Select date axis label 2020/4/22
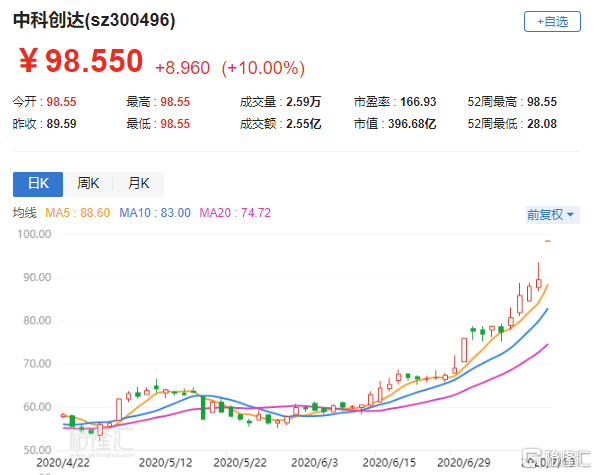The height and width of the screenshot is (475, 597). point(63,463)
